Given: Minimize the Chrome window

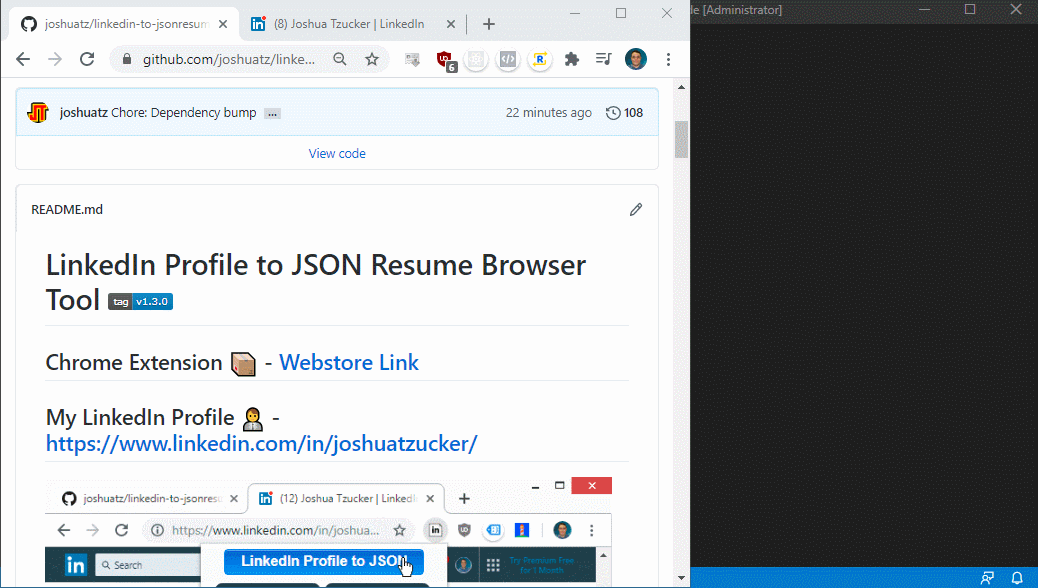Looking at the screenshot, I should pos(575,13).
